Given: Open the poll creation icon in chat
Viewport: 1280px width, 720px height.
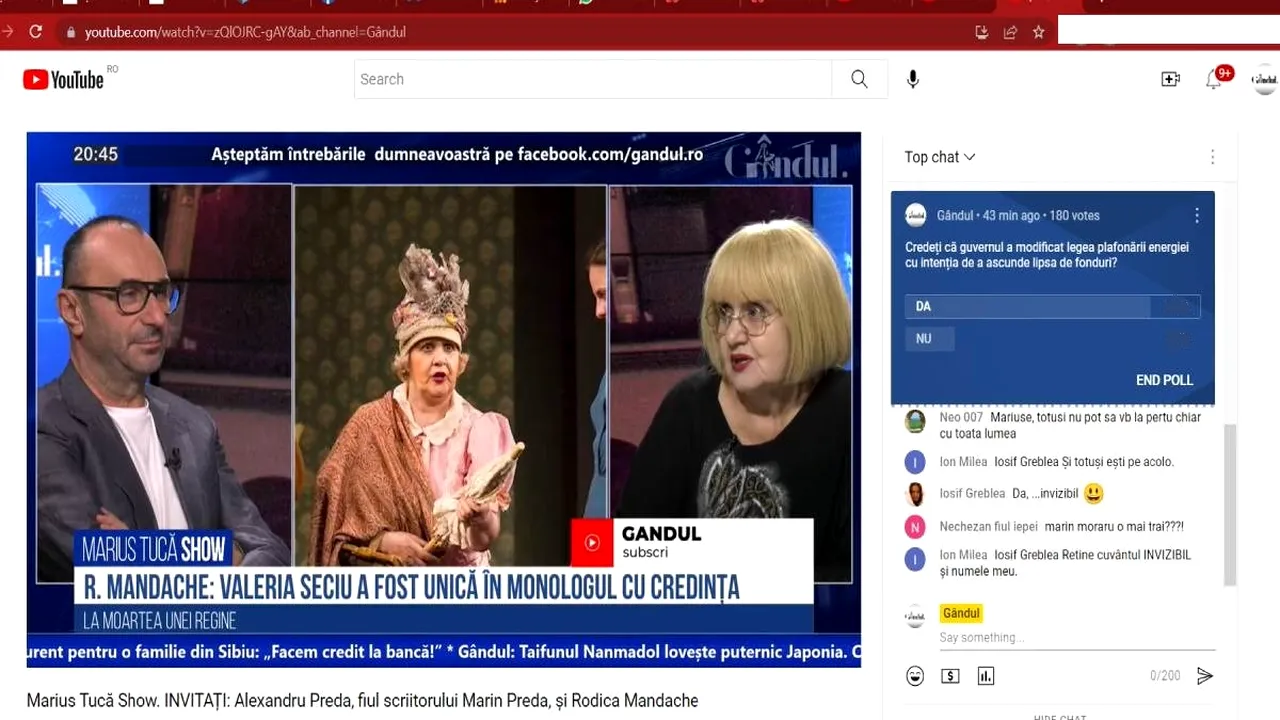Looking at the screenshot, I should [986, 675].
